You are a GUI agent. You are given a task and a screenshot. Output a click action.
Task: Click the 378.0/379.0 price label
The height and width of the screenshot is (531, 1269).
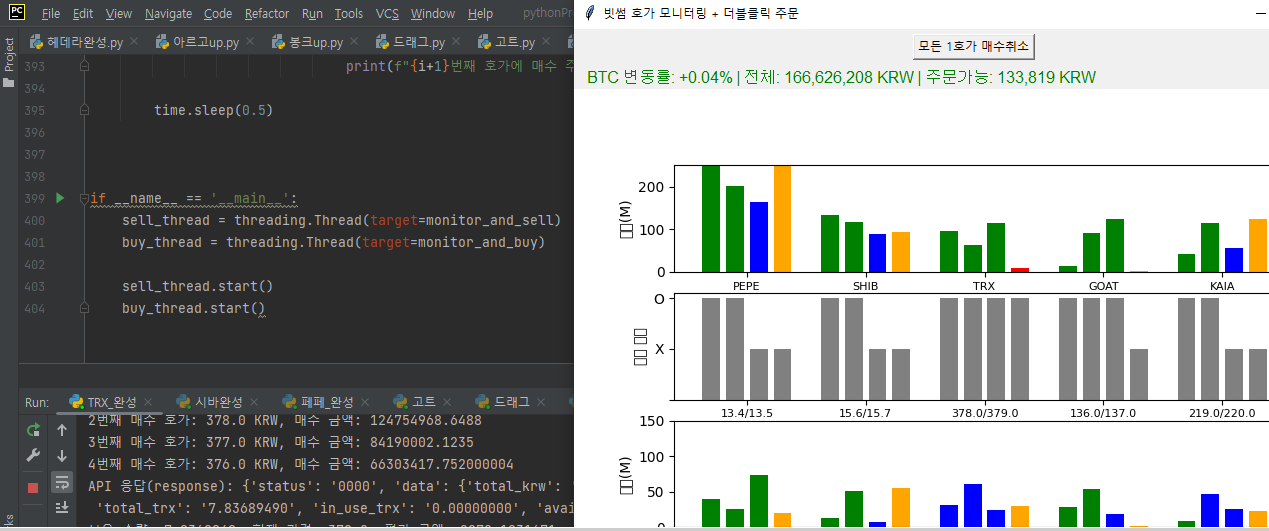(x=985, y=413)
